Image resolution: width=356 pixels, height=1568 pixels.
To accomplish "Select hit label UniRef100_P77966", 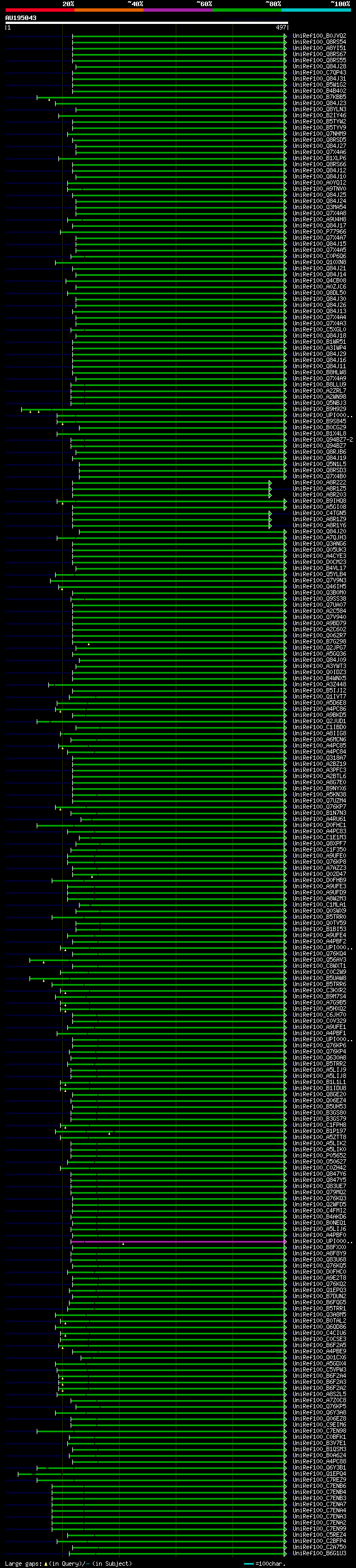I will [x=319, y=232].
